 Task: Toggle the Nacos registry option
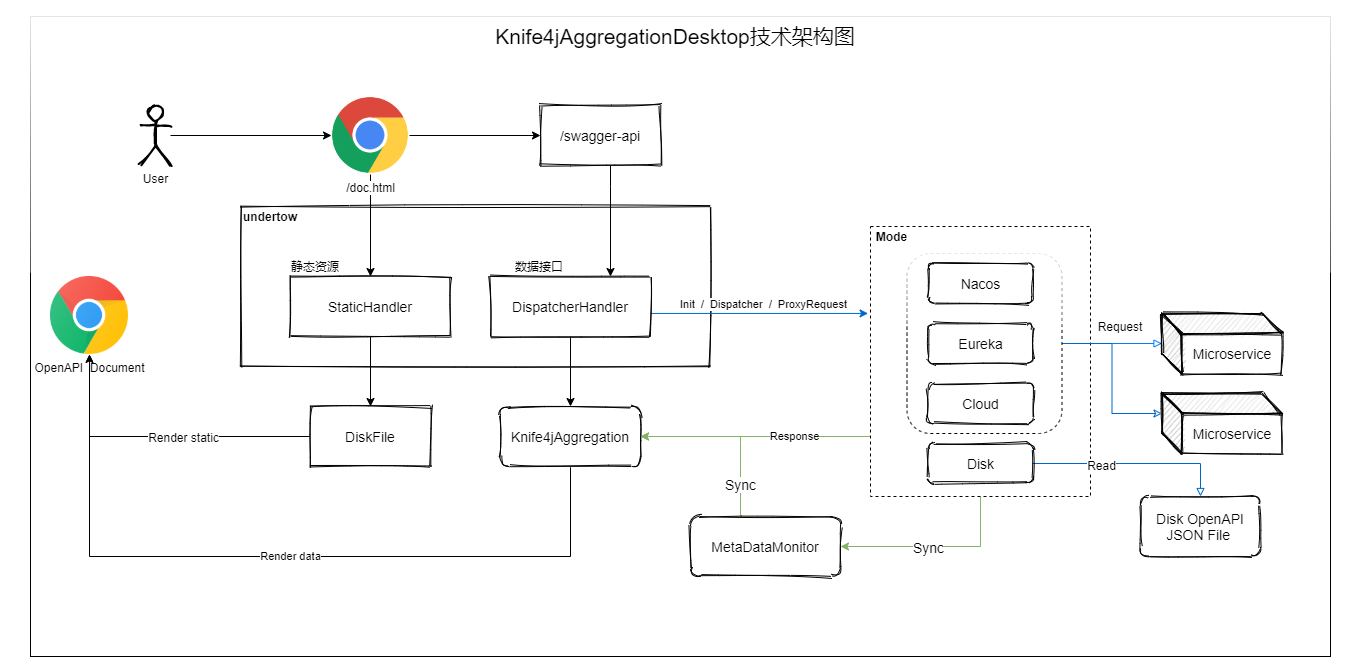click(x=980, y=283)
